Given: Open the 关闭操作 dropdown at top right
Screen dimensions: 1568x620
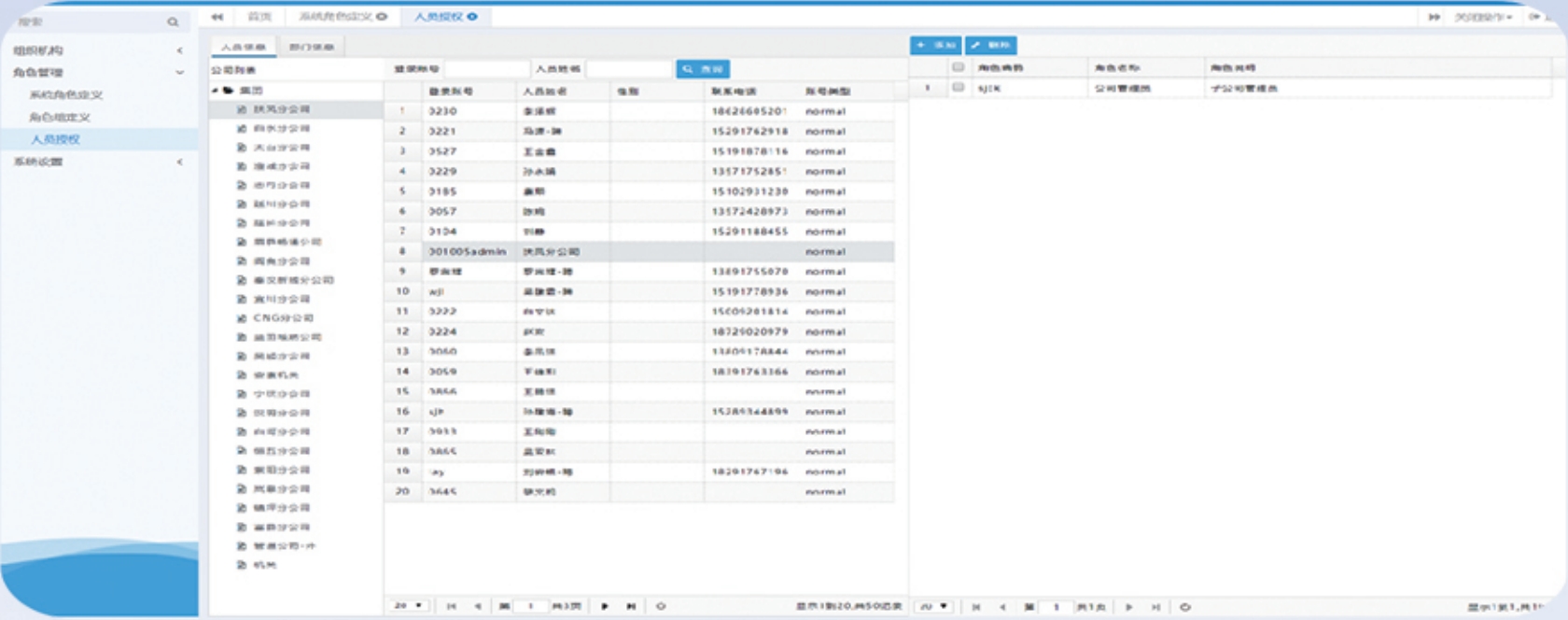Looking at the screenshot, I should tap(1484, 17).
